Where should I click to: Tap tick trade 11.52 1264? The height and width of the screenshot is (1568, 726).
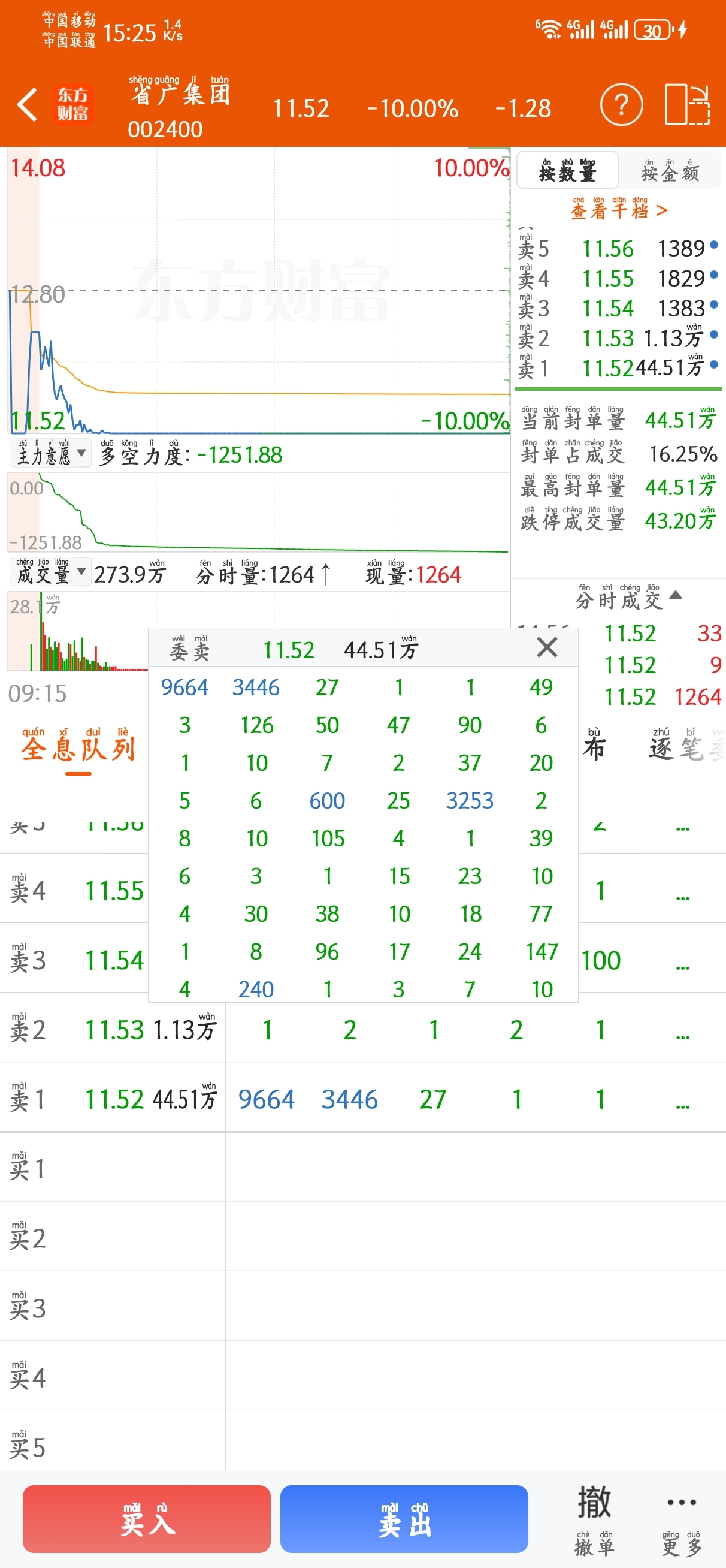(662, 696)
